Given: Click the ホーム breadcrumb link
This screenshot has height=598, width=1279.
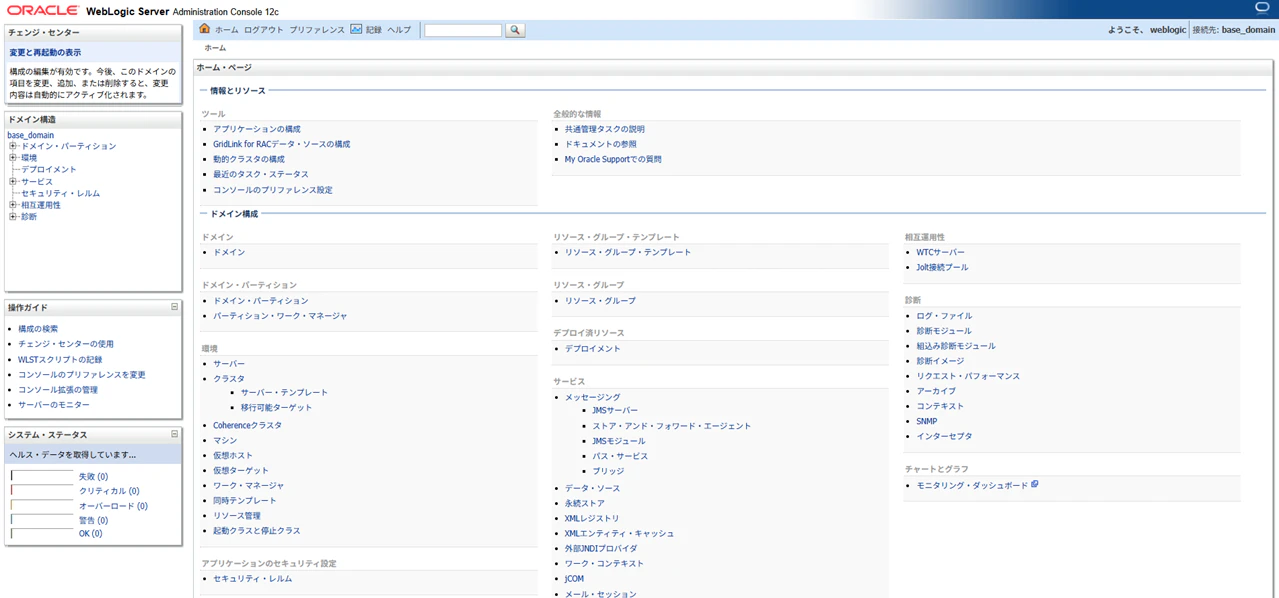Looking at the screenshot, I should point(215,48).
